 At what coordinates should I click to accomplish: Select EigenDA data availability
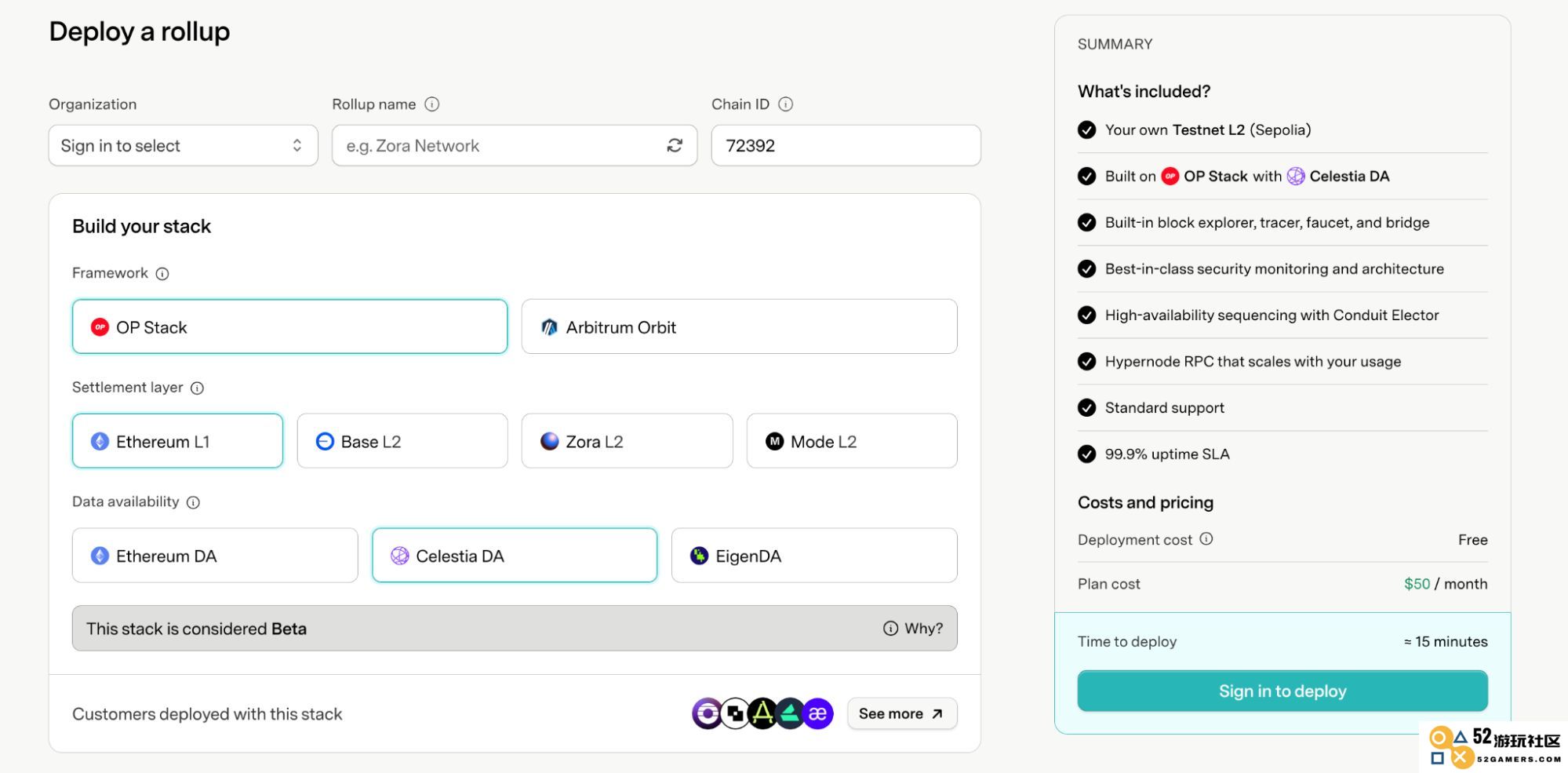(x=814, y=556)
